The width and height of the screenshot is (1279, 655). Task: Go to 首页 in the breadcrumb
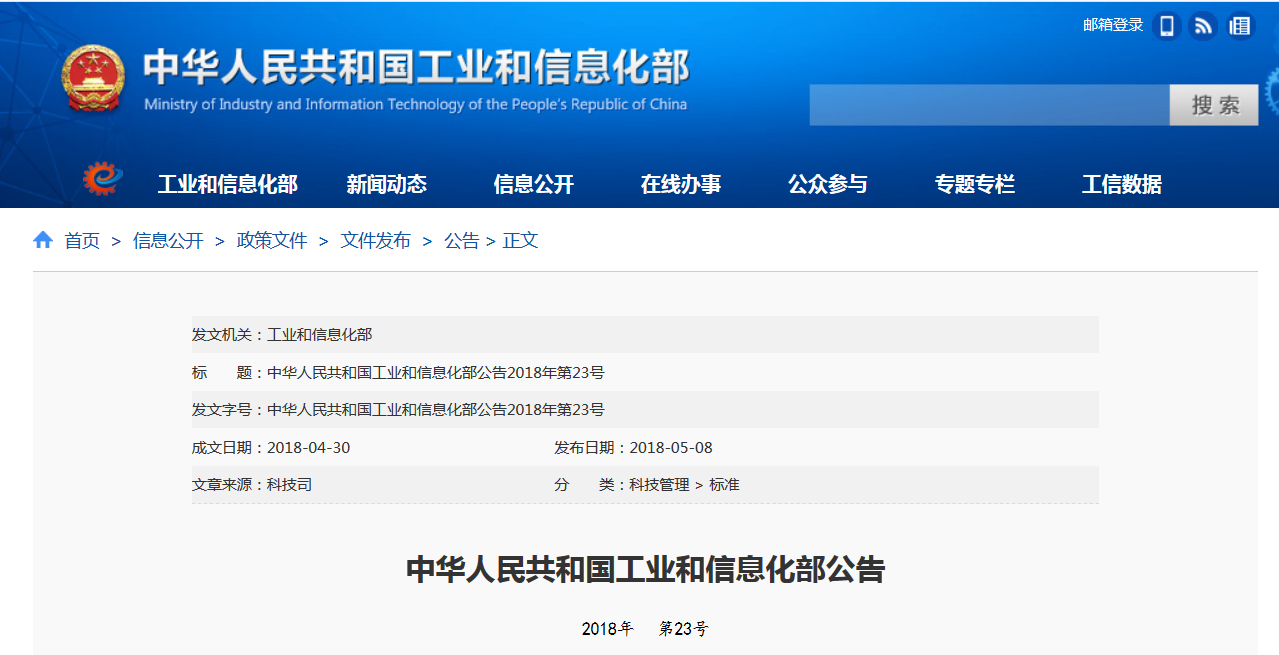[x=82, y=241]
